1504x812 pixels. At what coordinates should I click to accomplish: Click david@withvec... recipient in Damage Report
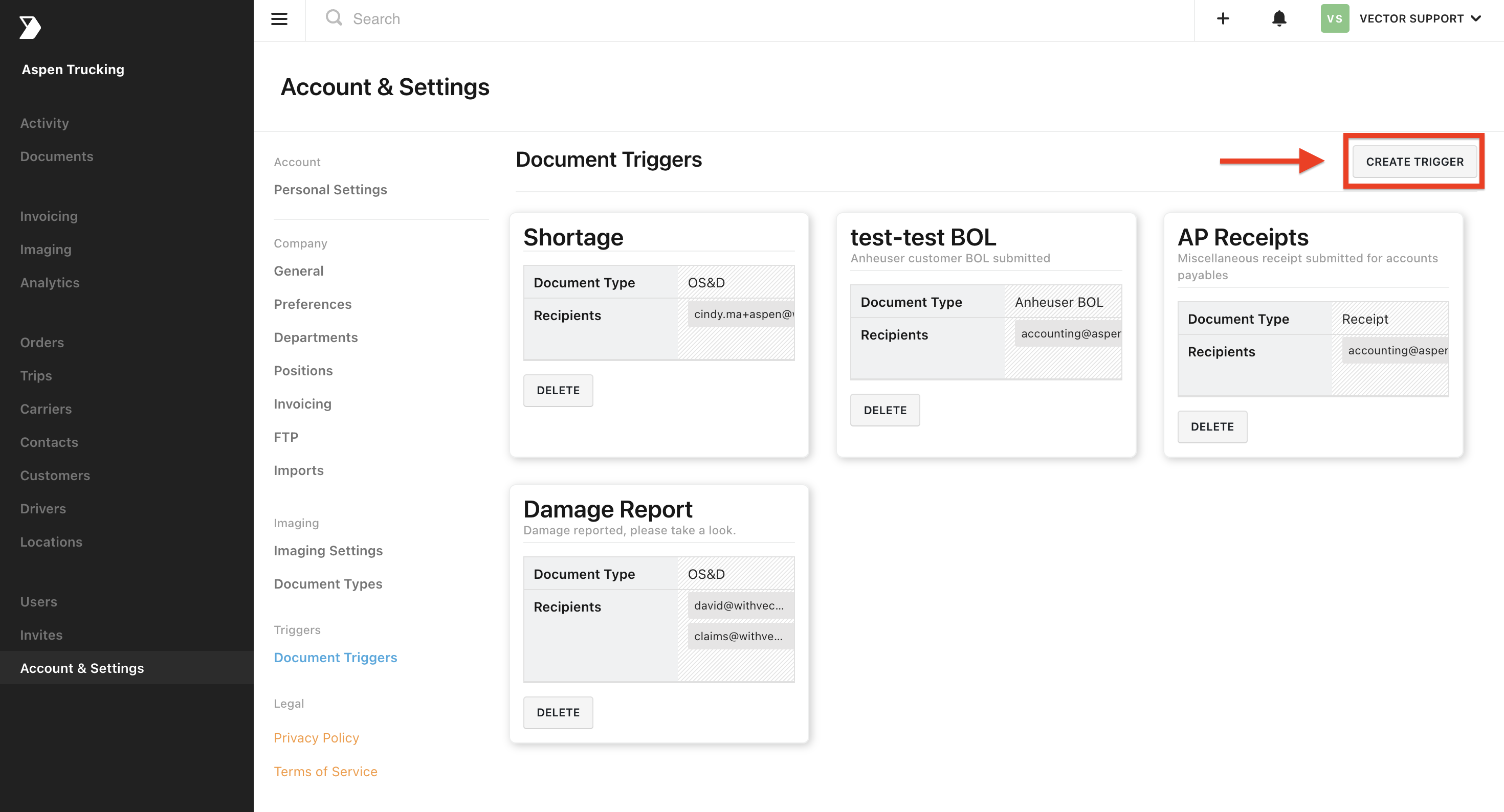pos(741,605)
